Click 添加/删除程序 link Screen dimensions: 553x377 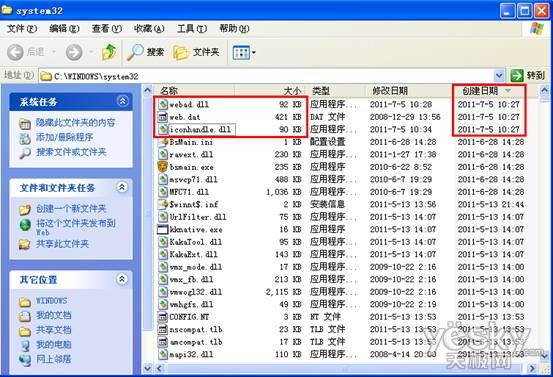[65, 137]
